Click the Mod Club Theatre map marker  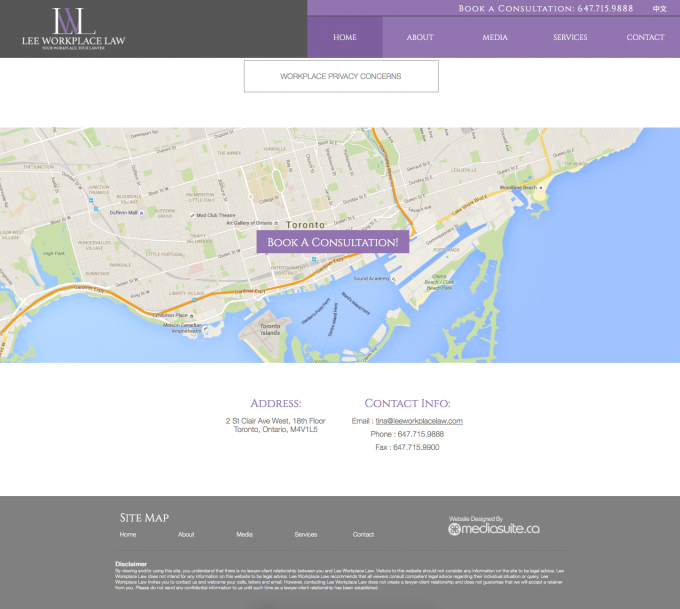pyautogui.click(x=190, y=215)
